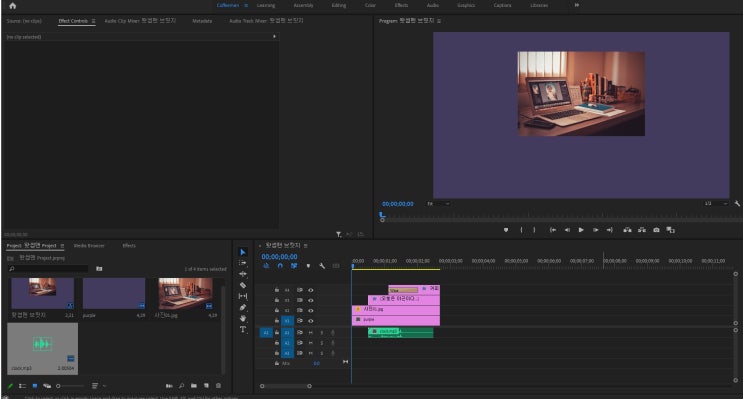Select the Selection arrow tool
The width and height of the screenshot is (743, 399).
click(243, 252)
